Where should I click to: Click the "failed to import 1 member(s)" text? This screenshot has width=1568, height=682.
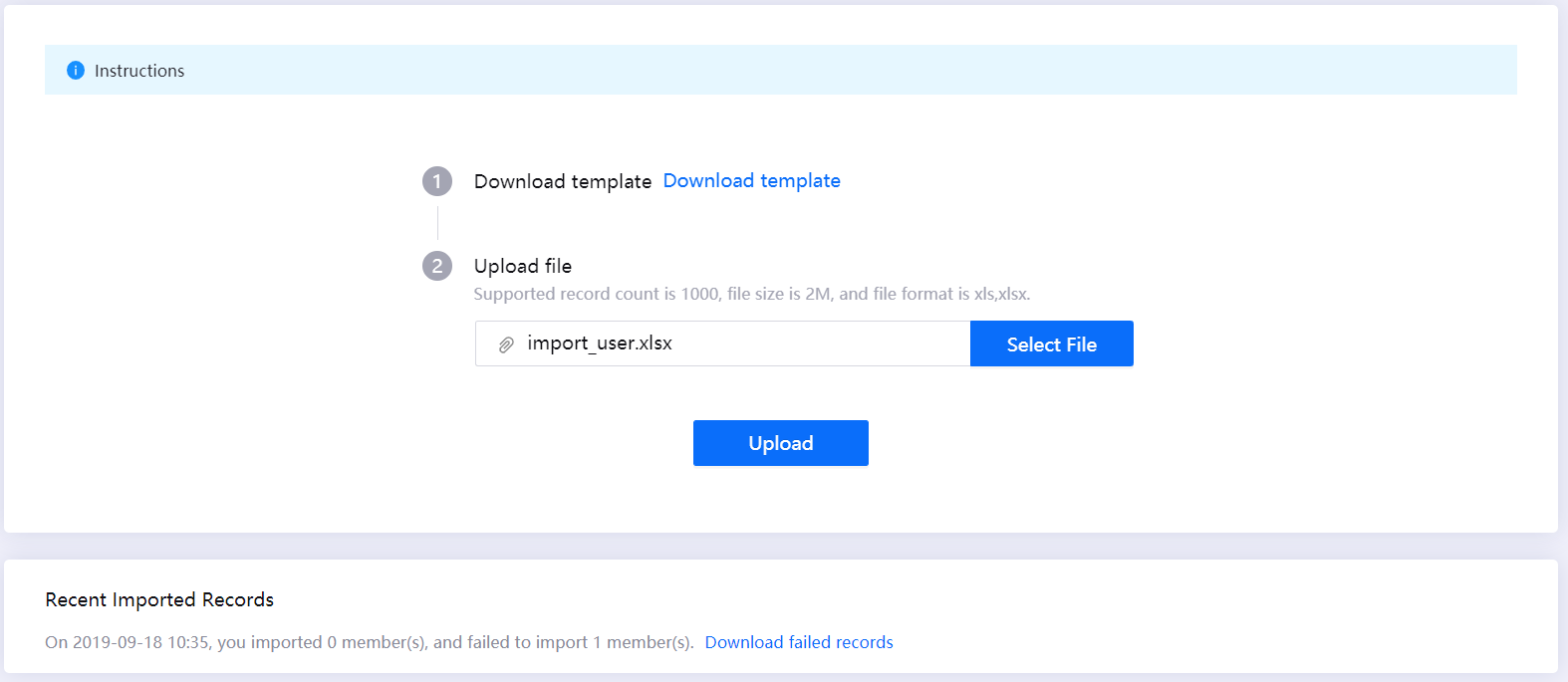tap(580, 642)
